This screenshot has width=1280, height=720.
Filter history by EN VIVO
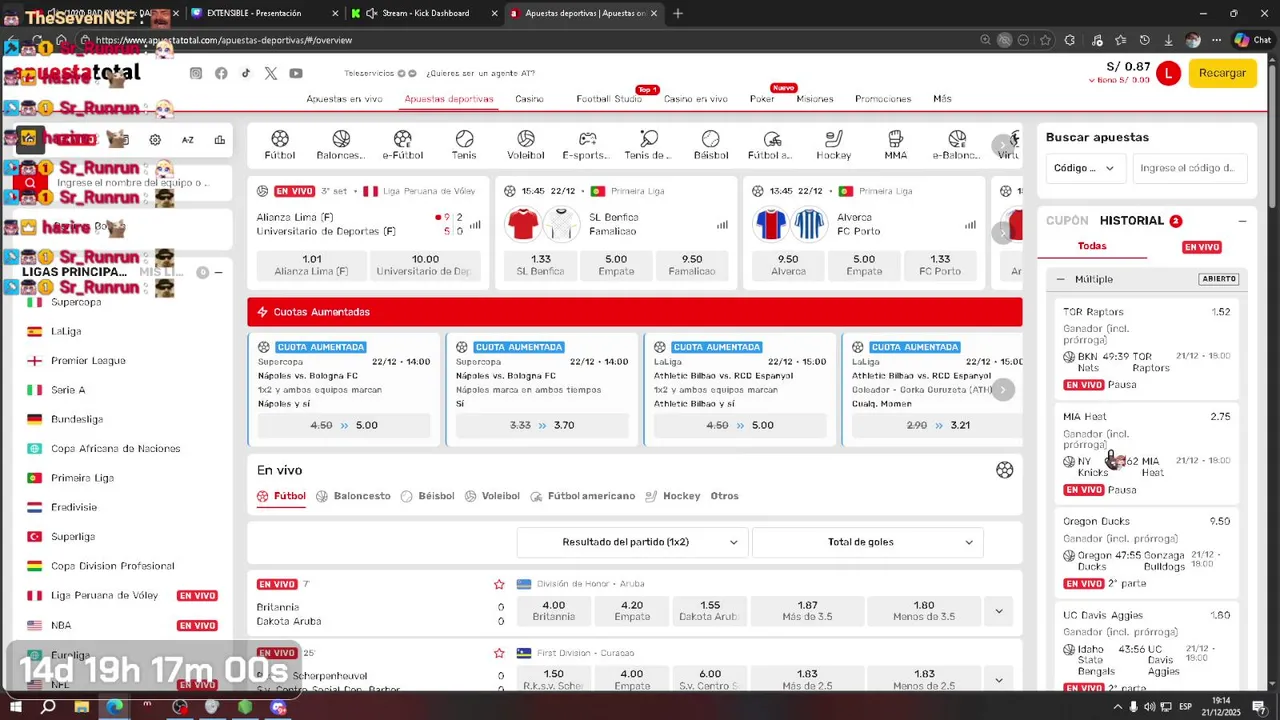(1202, 247)
